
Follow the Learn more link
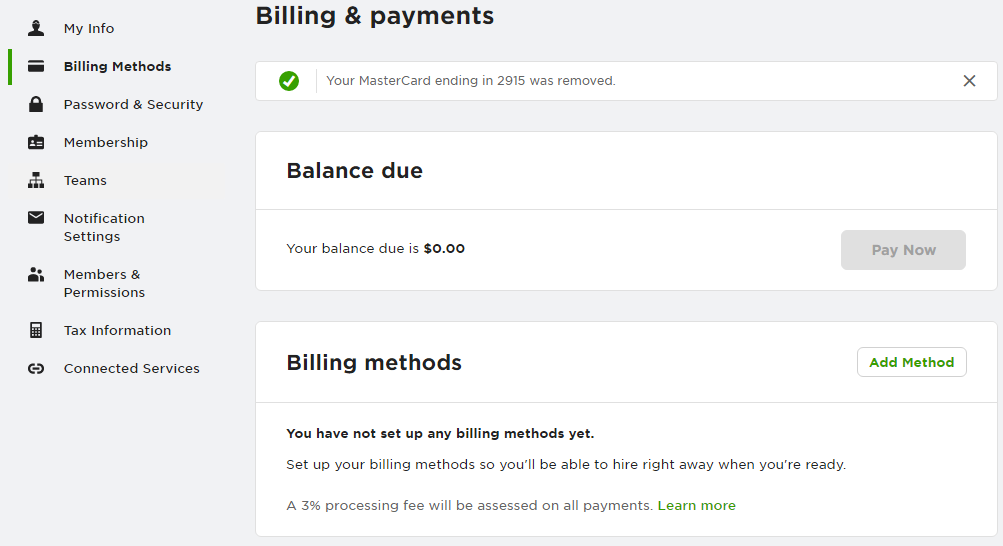click(x=696, y=505)
